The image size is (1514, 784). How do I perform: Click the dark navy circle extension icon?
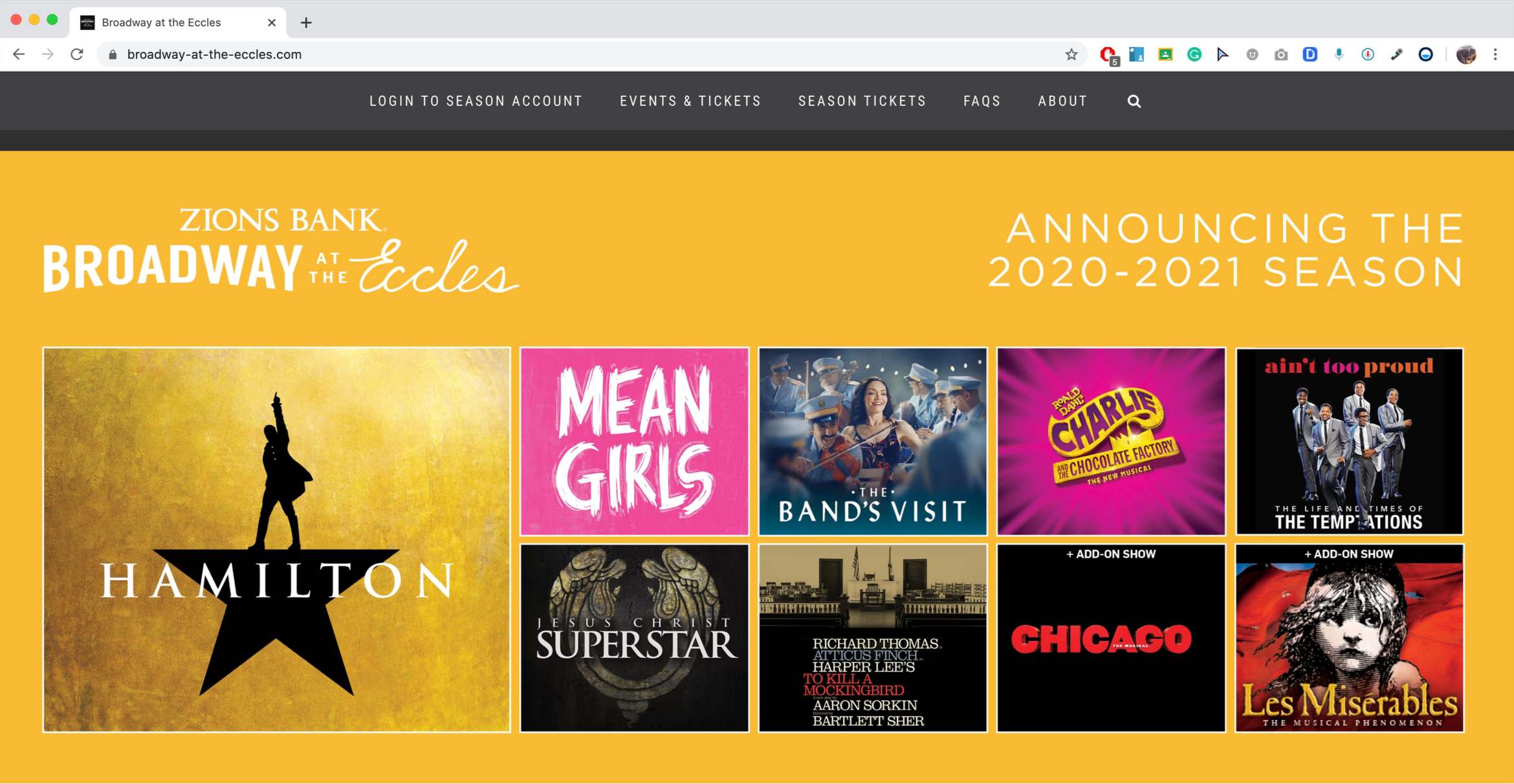[1425, 54]
